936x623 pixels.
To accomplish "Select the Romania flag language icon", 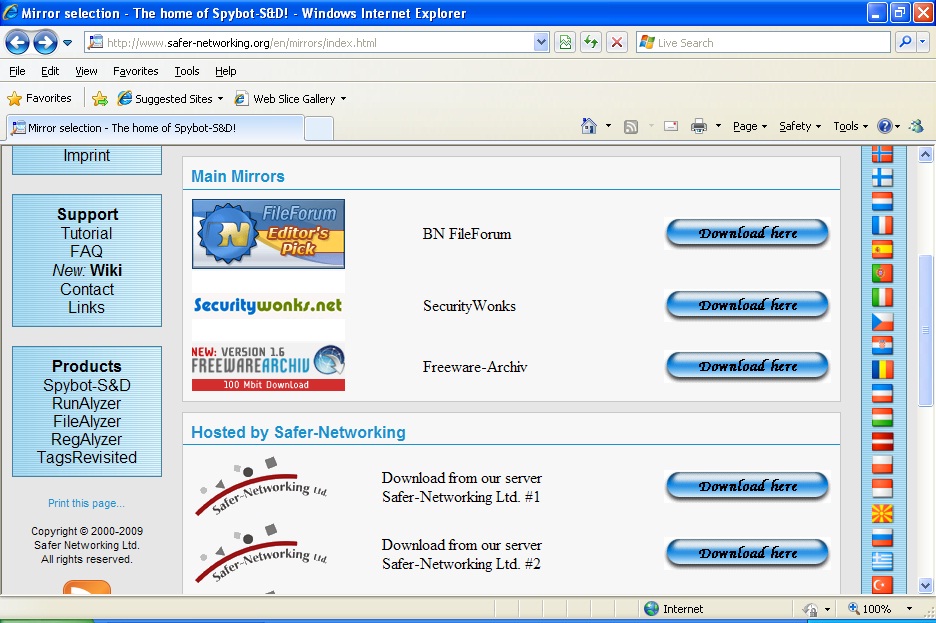I will click(x=882, y=369).
